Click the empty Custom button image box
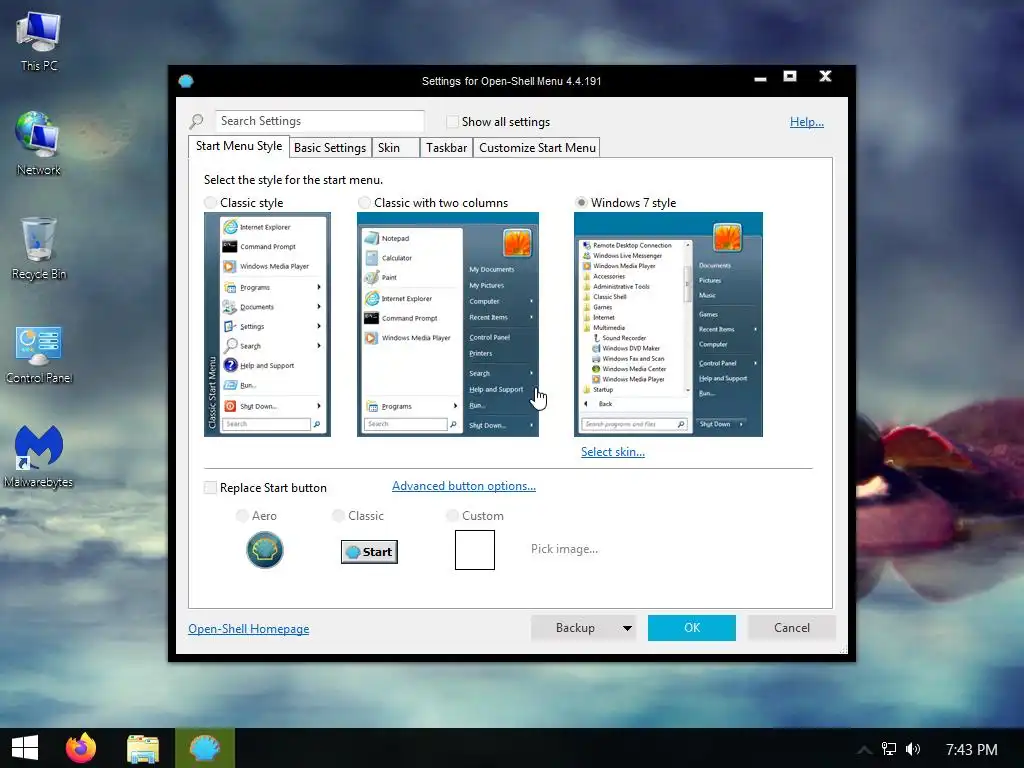The image size is (1024, 768). (x=475, y=550)
